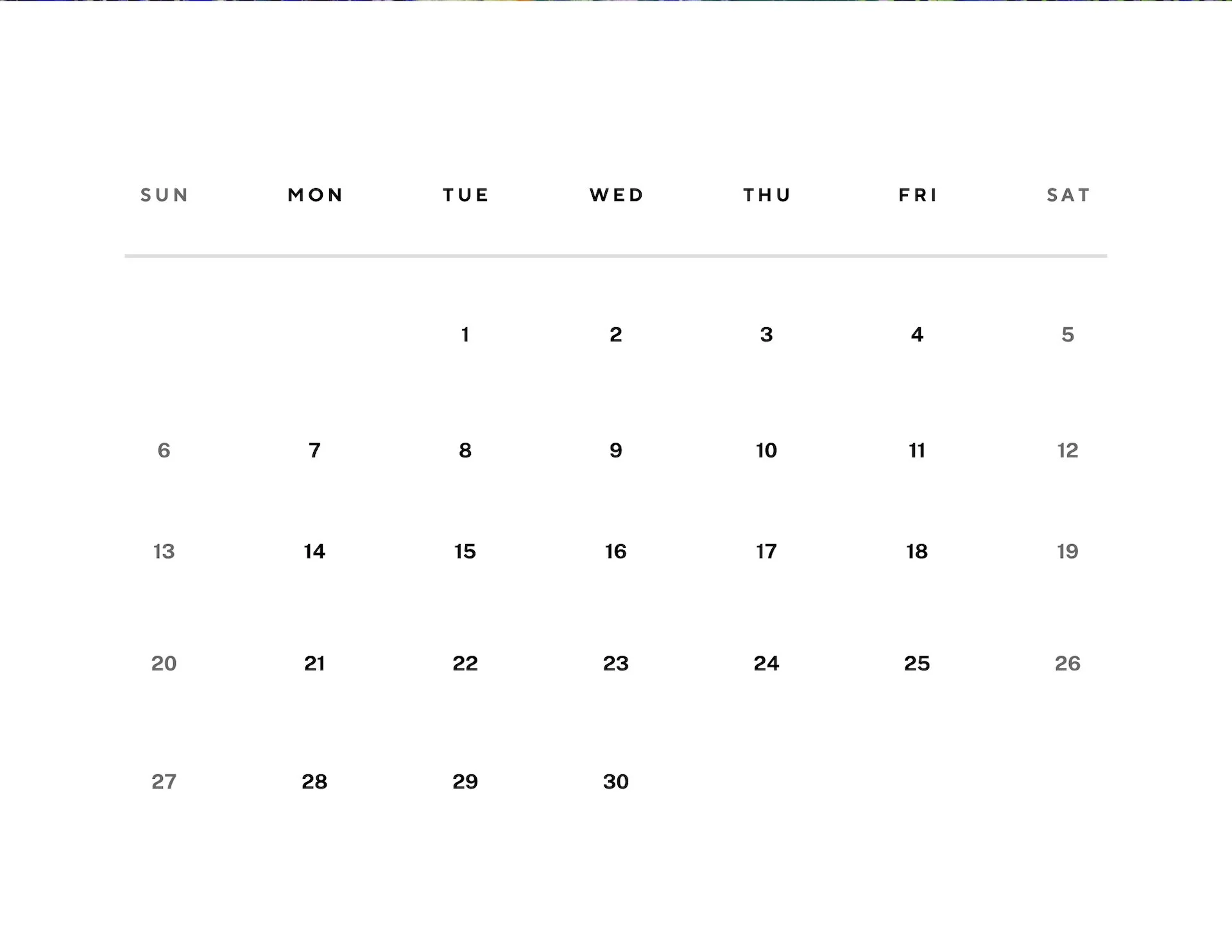The image size is (1232, 952).
Task: Click the WED weekday header
Action: [616, 195]
